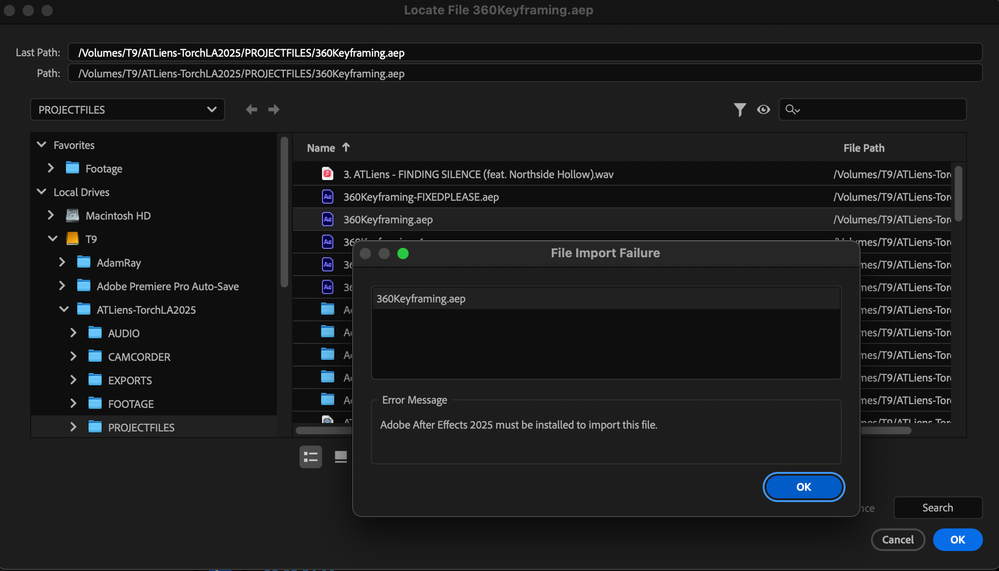Viewport: 999px width, 571px height.
Task: Select the FINDING SILENCE wav file name
Action: (478, 174)
